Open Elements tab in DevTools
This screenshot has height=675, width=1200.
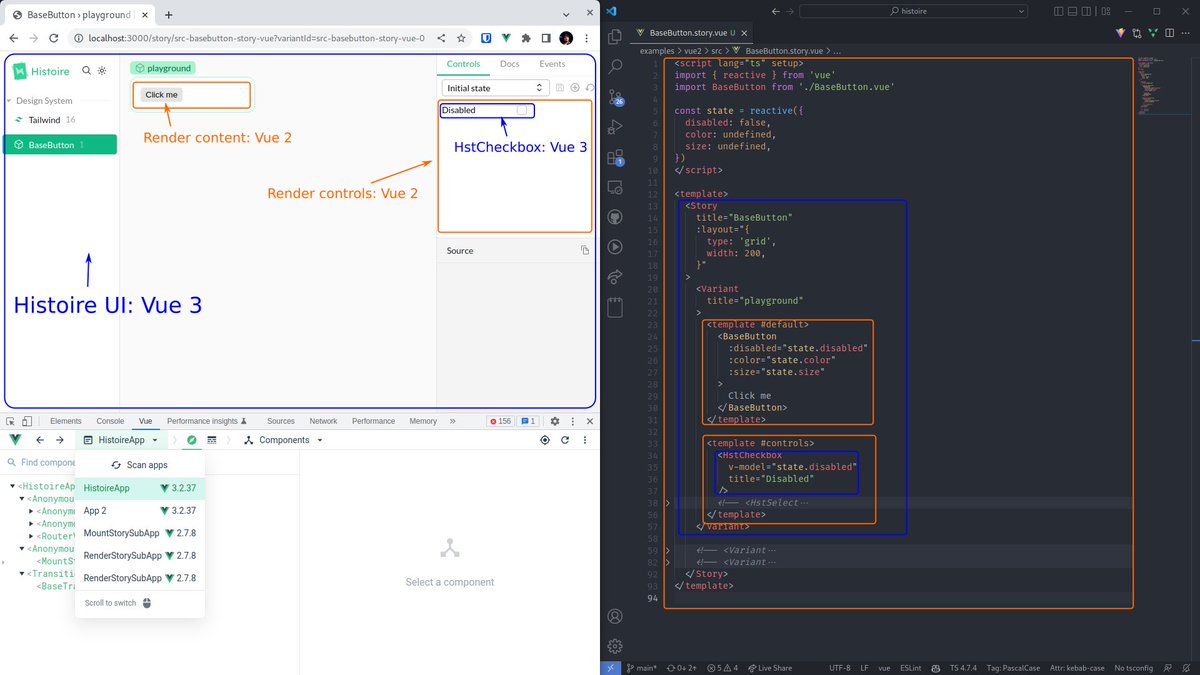(66, 421)
